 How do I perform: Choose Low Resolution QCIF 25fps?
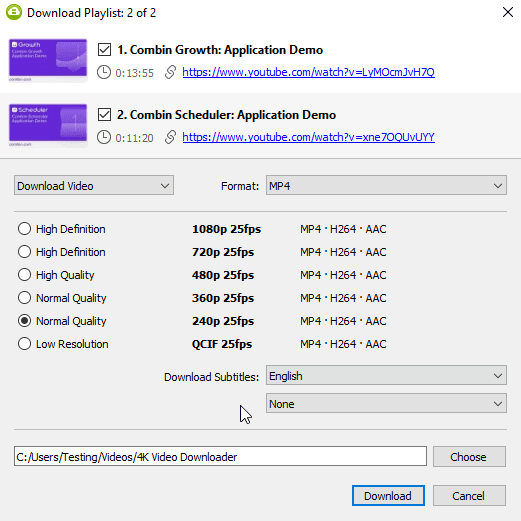point(24,344)
